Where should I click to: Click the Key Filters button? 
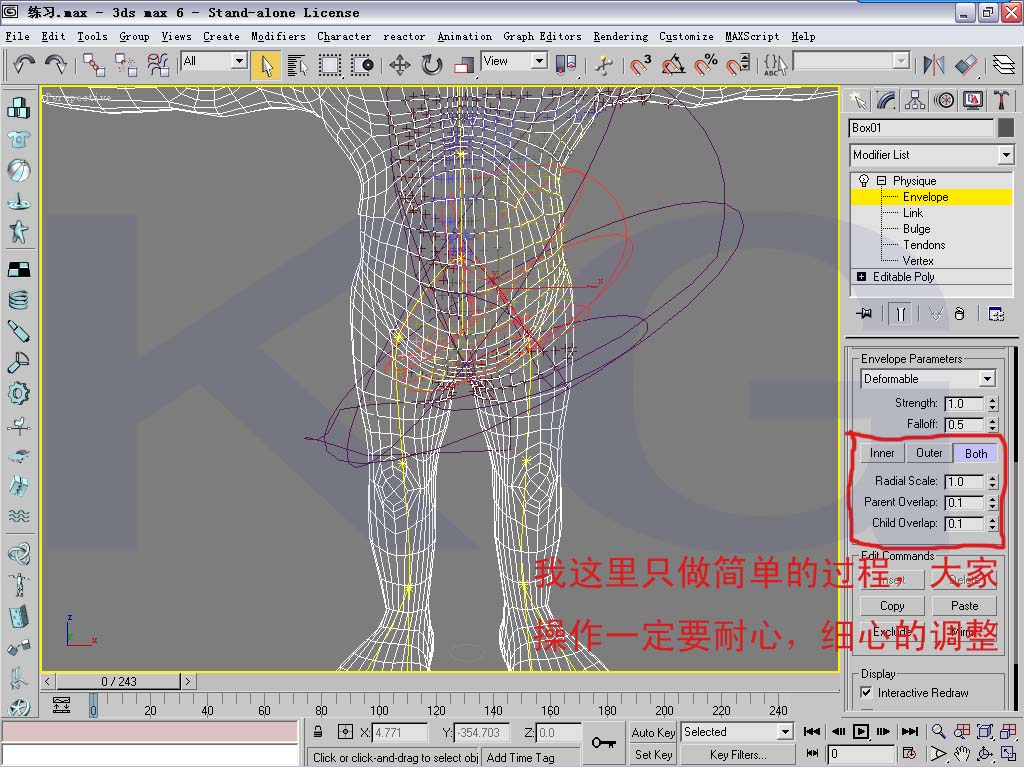[738, 755]
